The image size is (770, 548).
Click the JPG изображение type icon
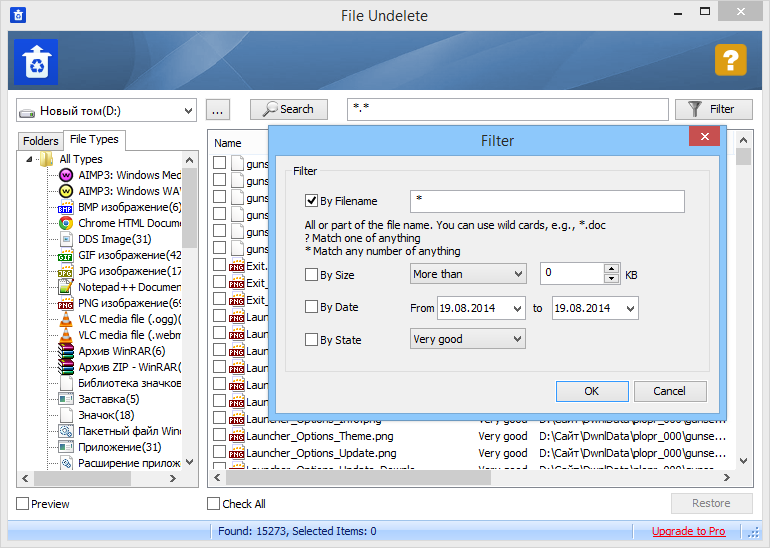[x=66, y=272]
